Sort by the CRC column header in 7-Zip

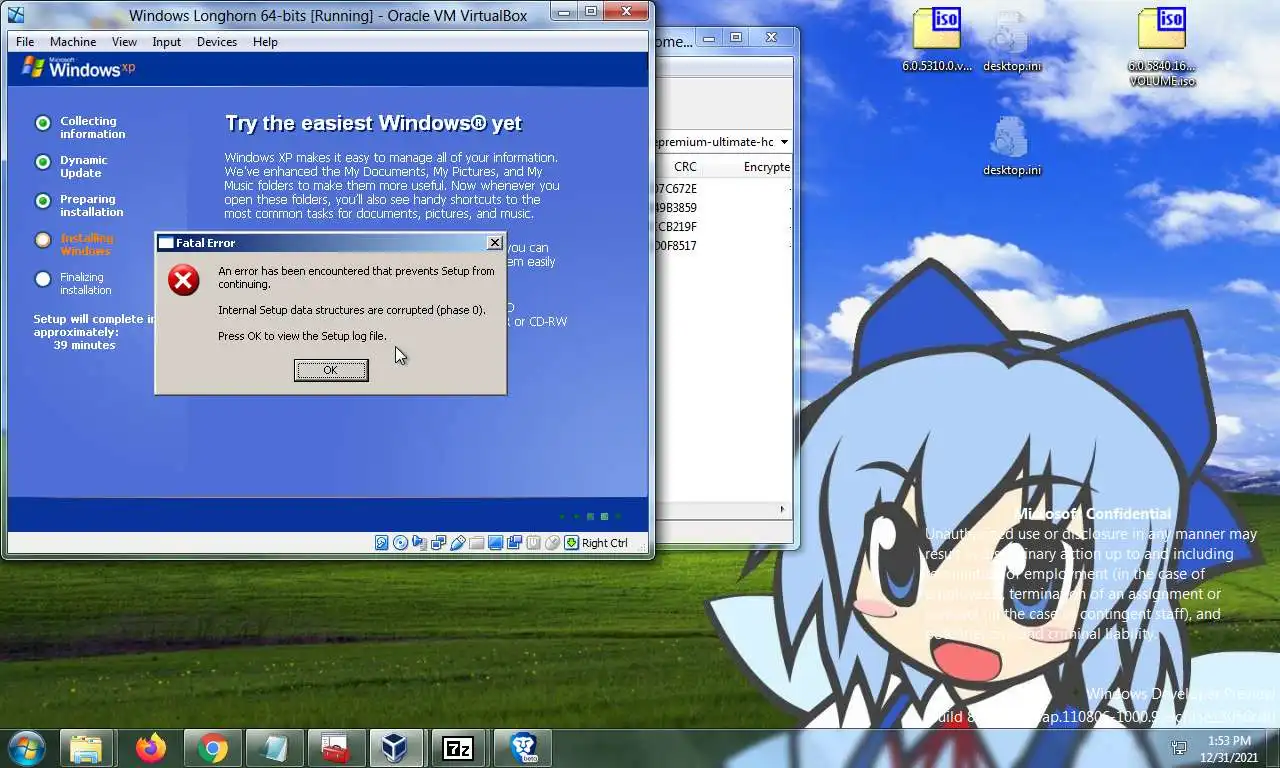point(685,167)
